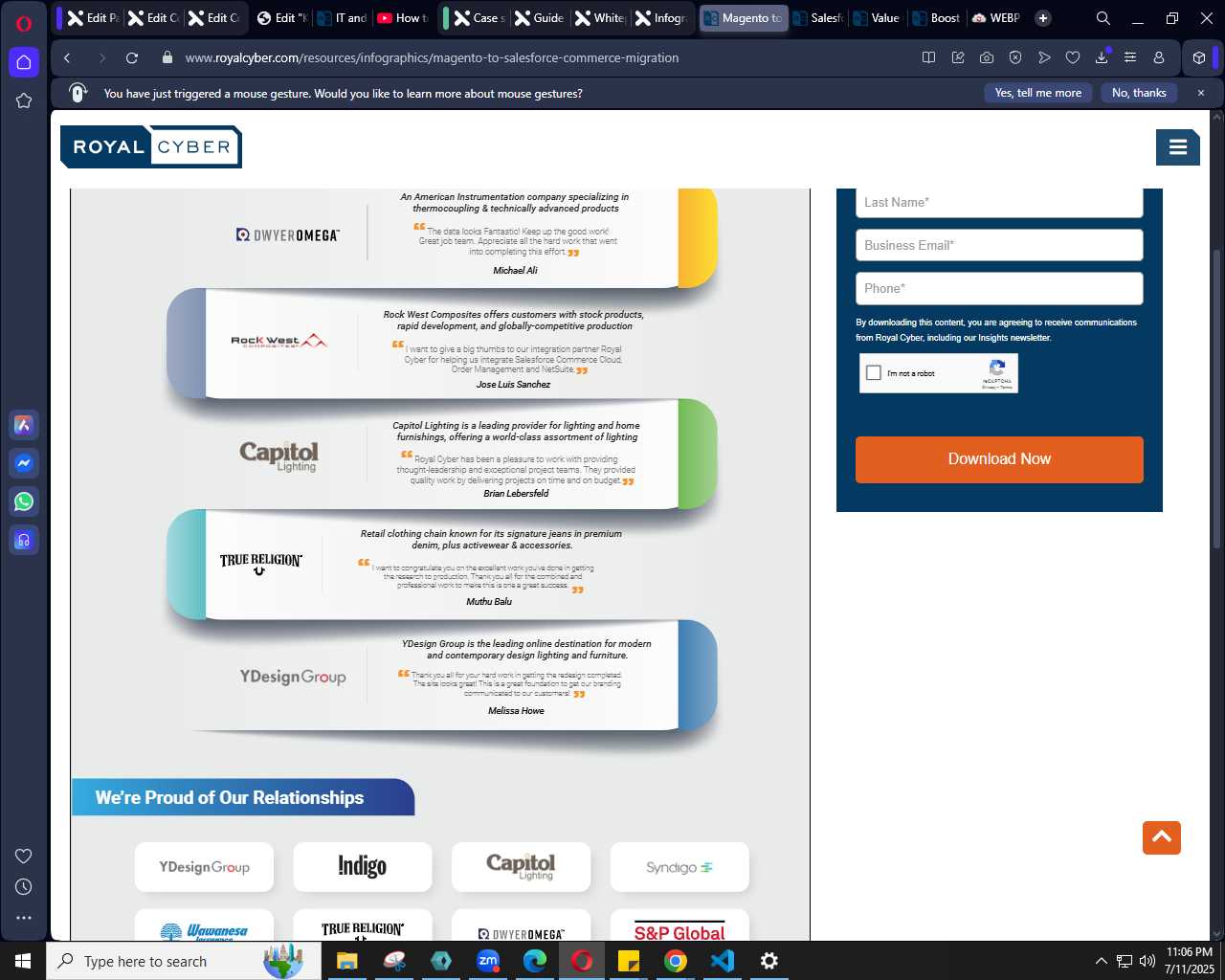Click the Melissa Howe testimonial name
The height and width of the screenshot is (980, 1225).
click(516, 711)
